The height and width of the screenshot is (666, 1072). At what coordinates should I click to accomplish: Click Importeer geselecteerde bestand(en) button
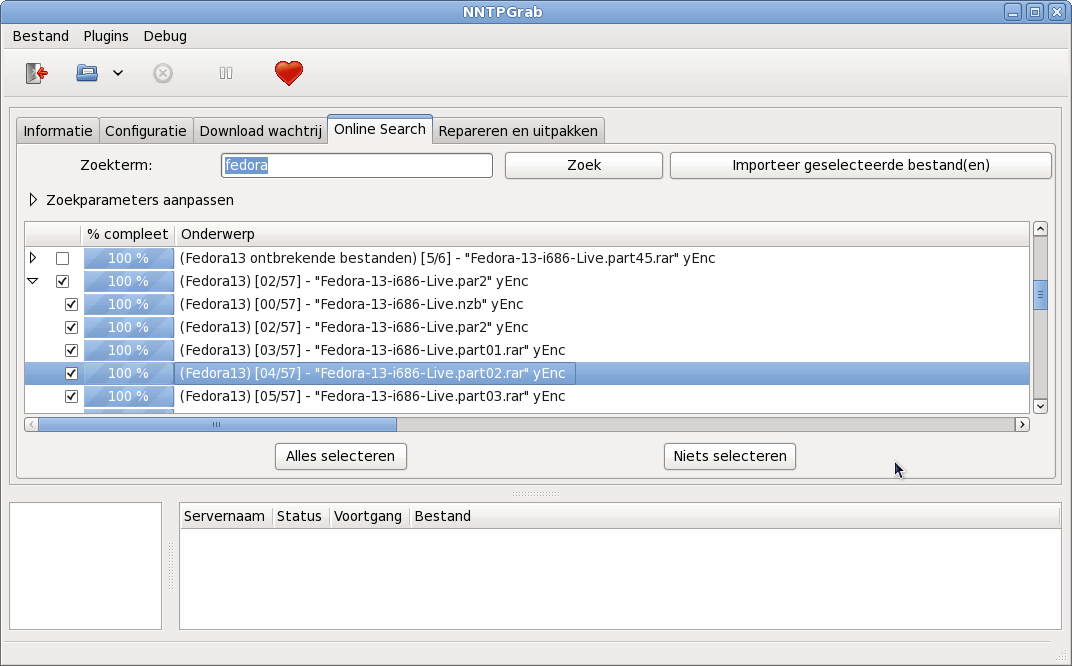point(860,165)
